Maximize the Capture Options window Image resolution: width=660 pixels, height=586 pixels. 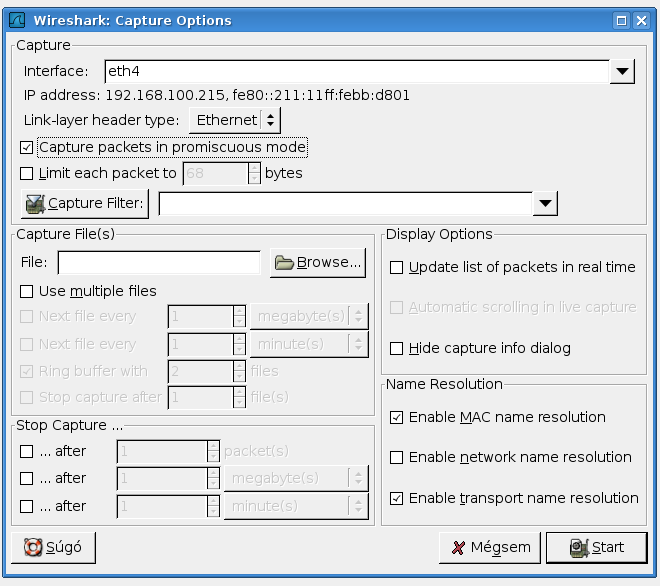point(621,20)
